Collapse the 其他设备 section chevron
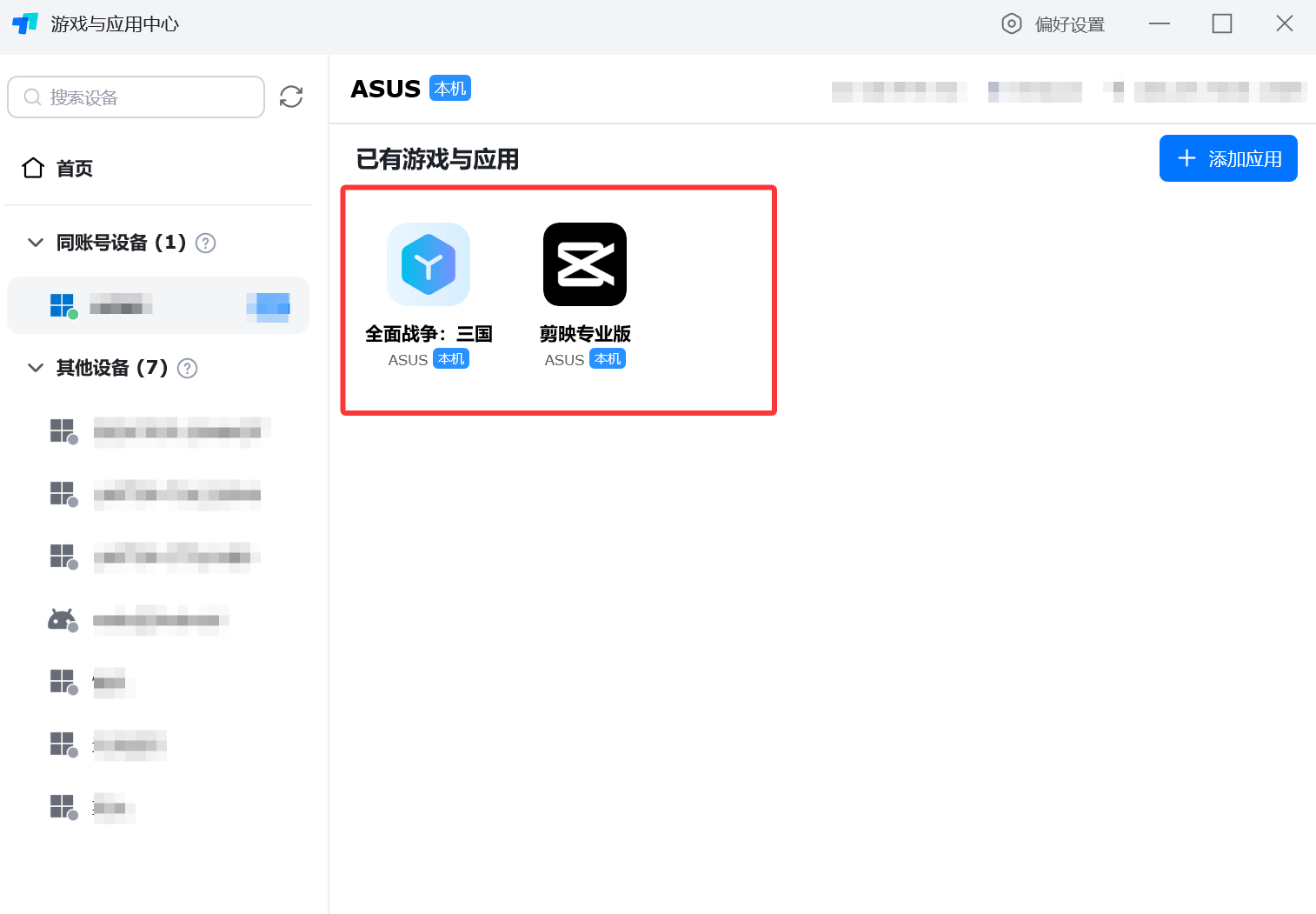Image resolution: width=1316 pixels, height=914 pixels. pyautogui.click(x=36, y=368)
